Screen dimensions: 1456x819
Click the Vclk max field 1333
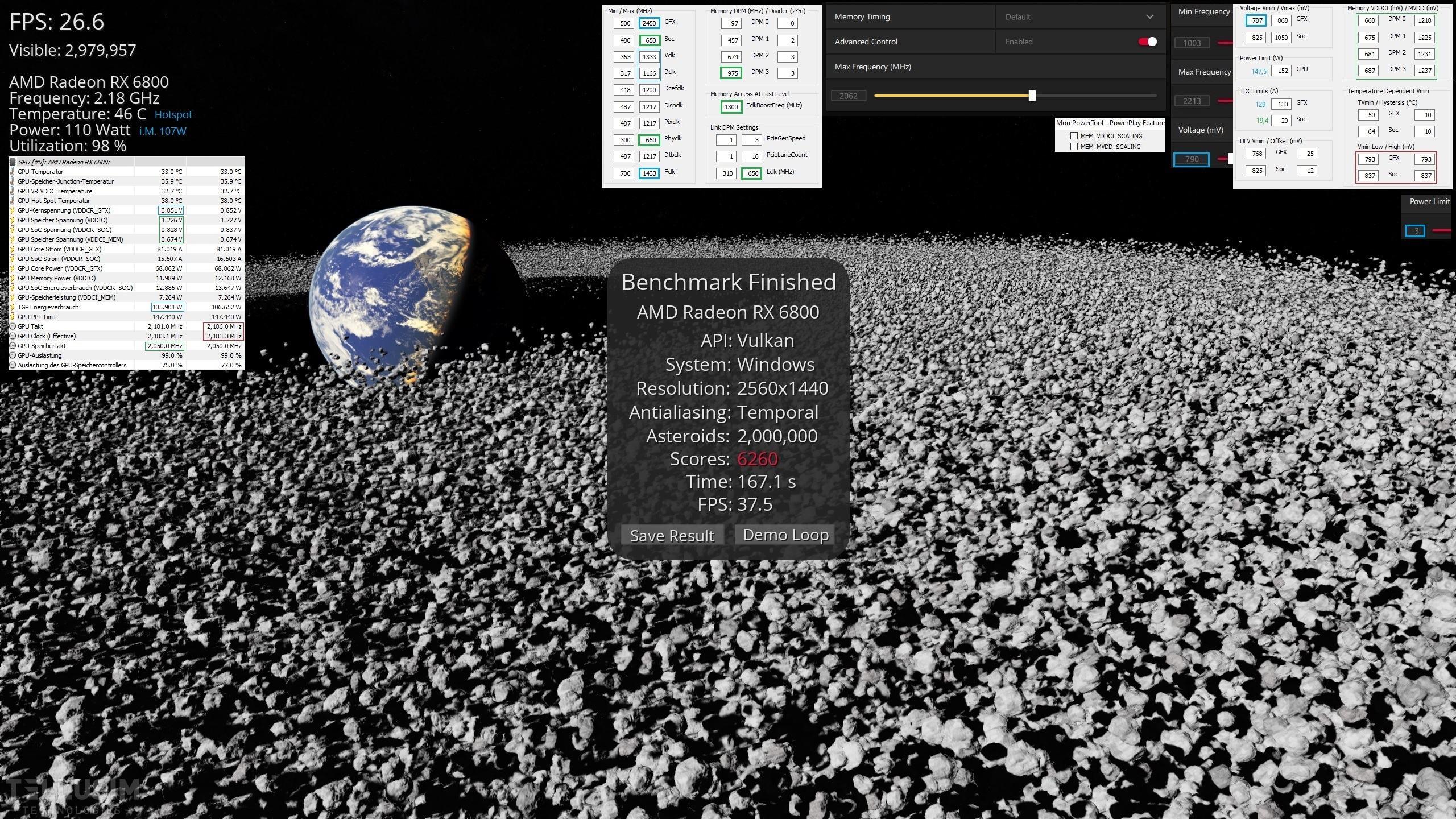[649, 57]
